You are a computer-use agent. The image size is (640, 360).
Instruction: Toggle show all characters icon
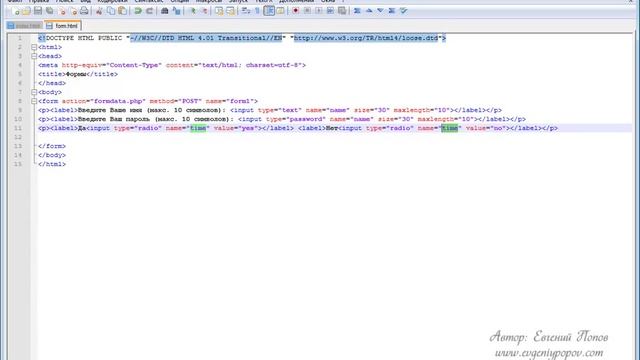tap(257, 11)
